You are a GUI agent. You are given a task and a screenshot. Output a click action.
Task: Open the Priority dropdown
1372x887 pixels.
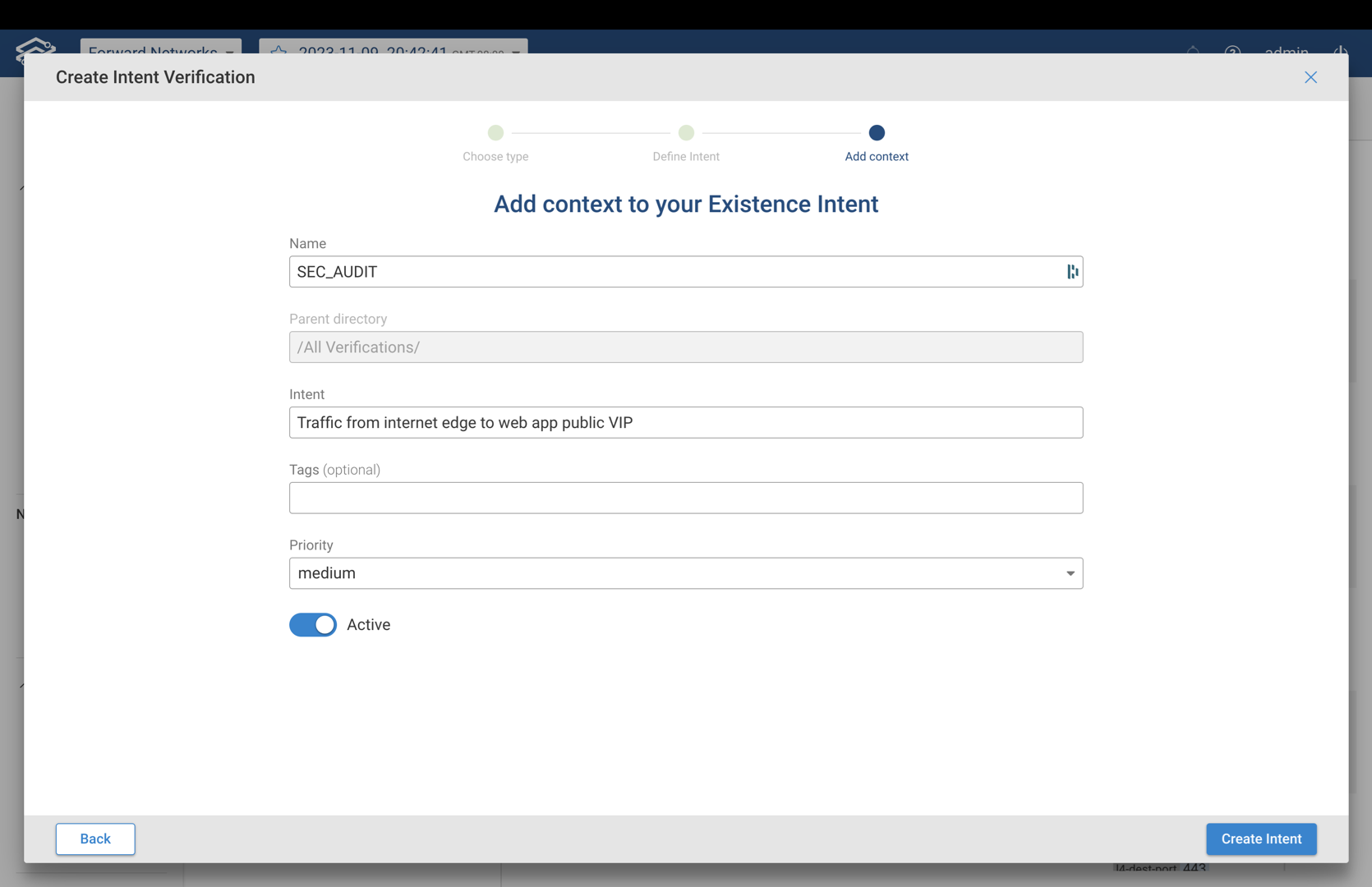click(1069, 573)
